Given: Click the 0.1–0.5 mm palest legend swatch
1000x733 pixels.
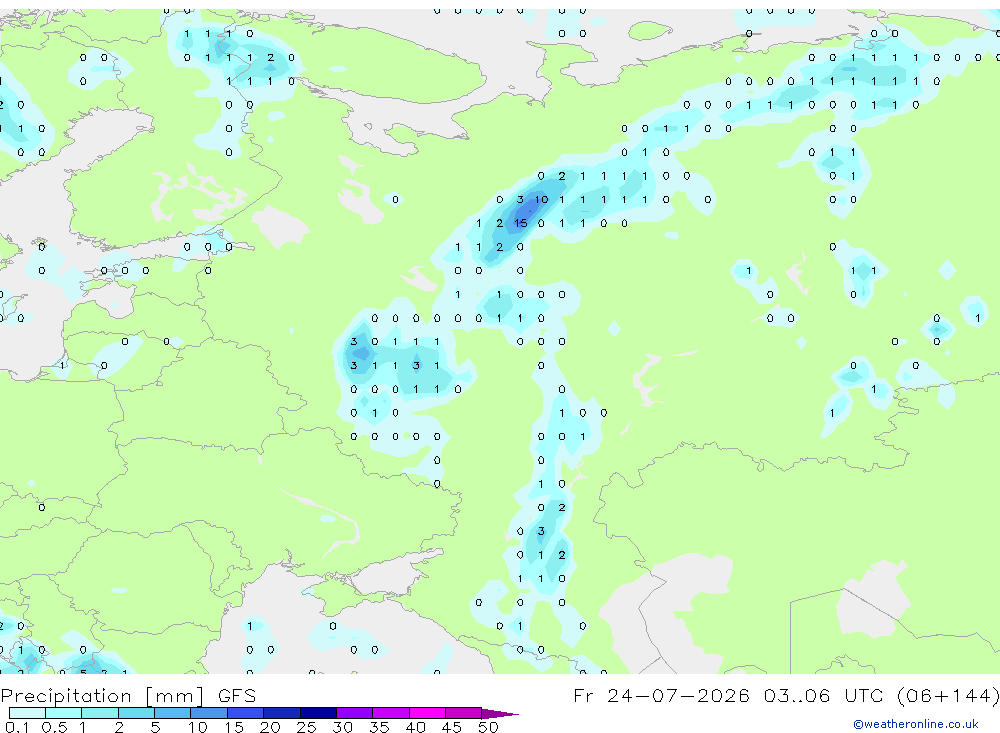Looking at the screenshot, I should point(27,713).
